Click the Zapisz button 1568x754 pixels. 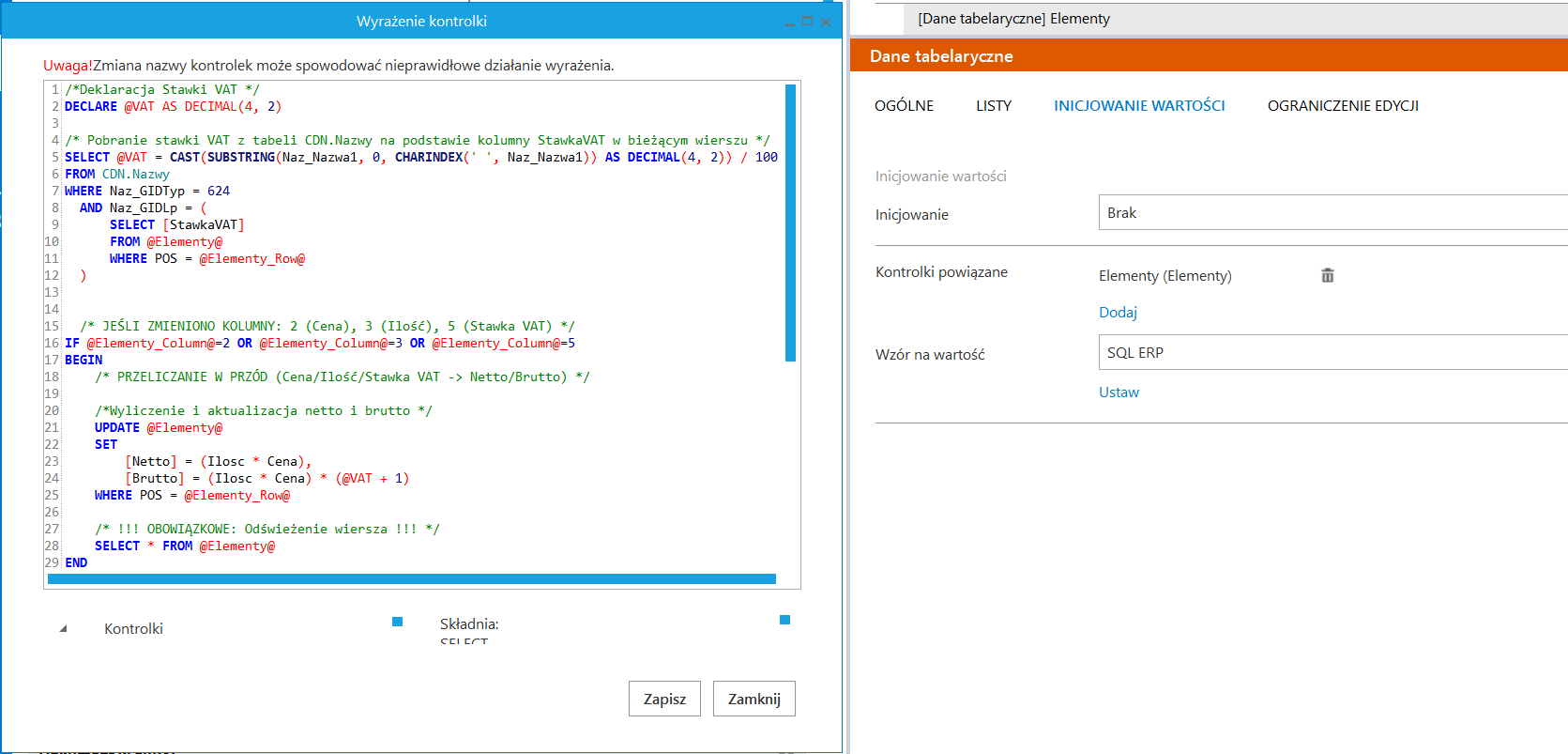pos(664,699)
